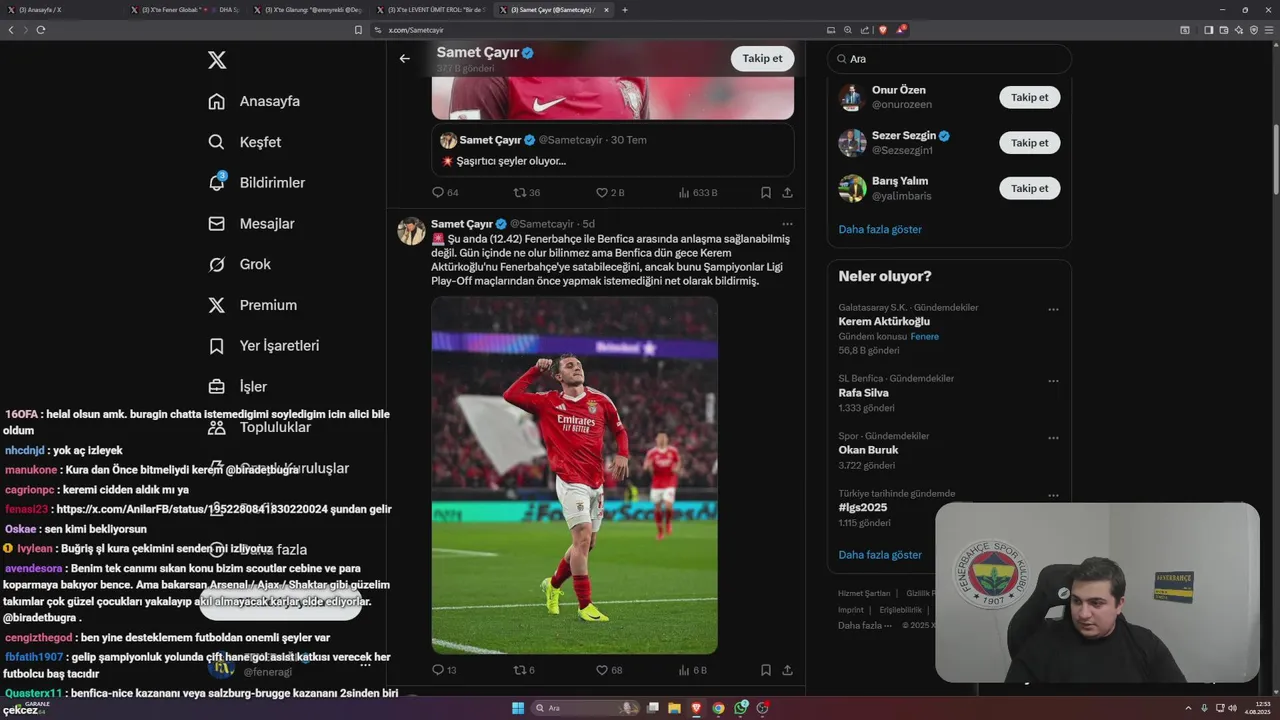The image size is (1280, 720).
Task: Follow Samet Çayır with Takip et button
Action: coord(762,58)
